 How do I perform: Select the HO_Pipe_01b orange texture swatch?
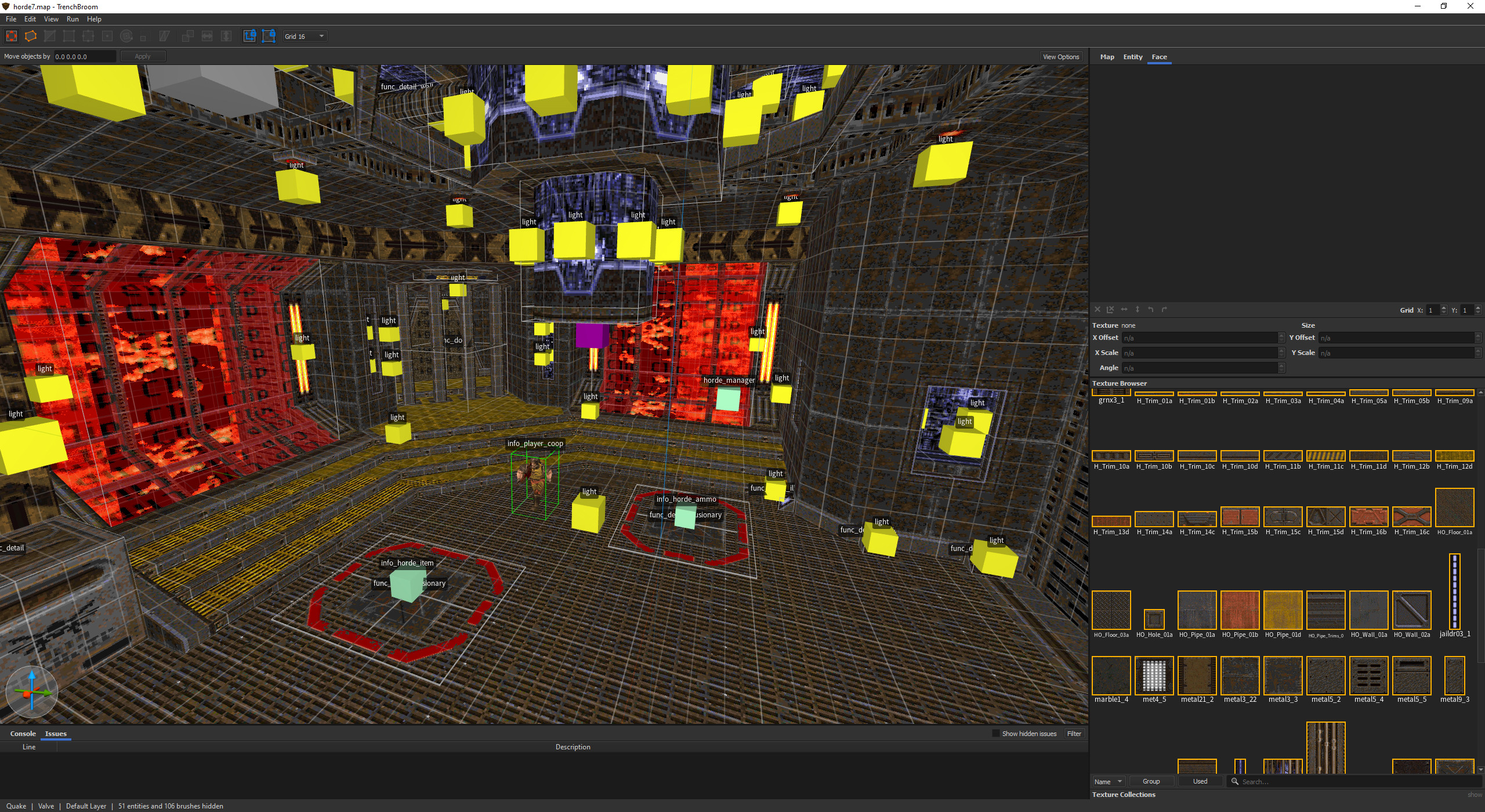(x=1240, y=610)
